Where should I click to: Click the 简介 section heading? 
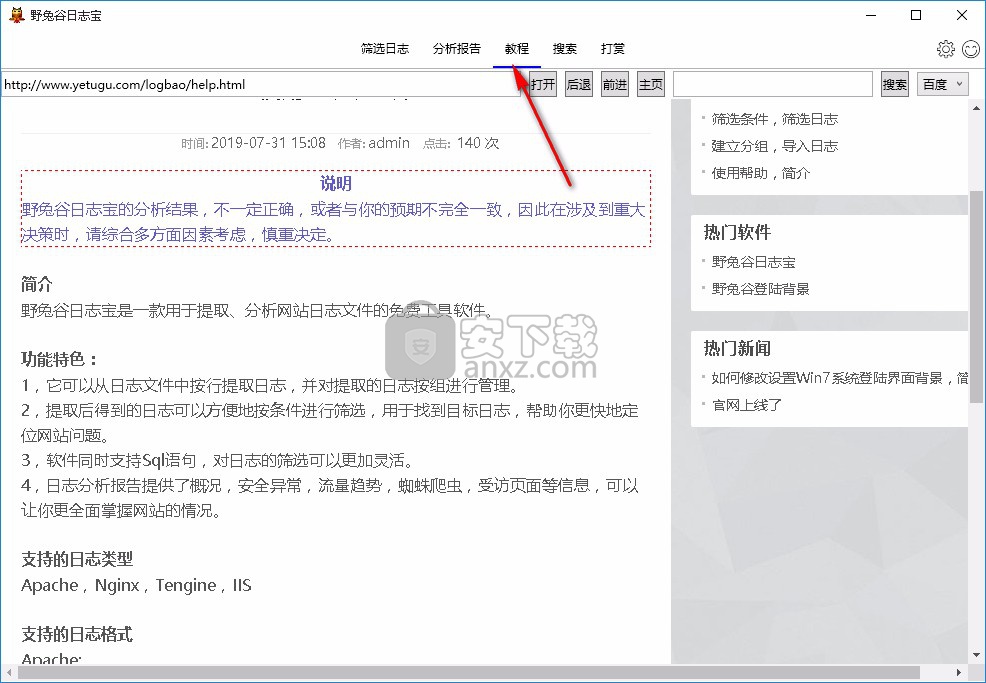tap(37, 284)
